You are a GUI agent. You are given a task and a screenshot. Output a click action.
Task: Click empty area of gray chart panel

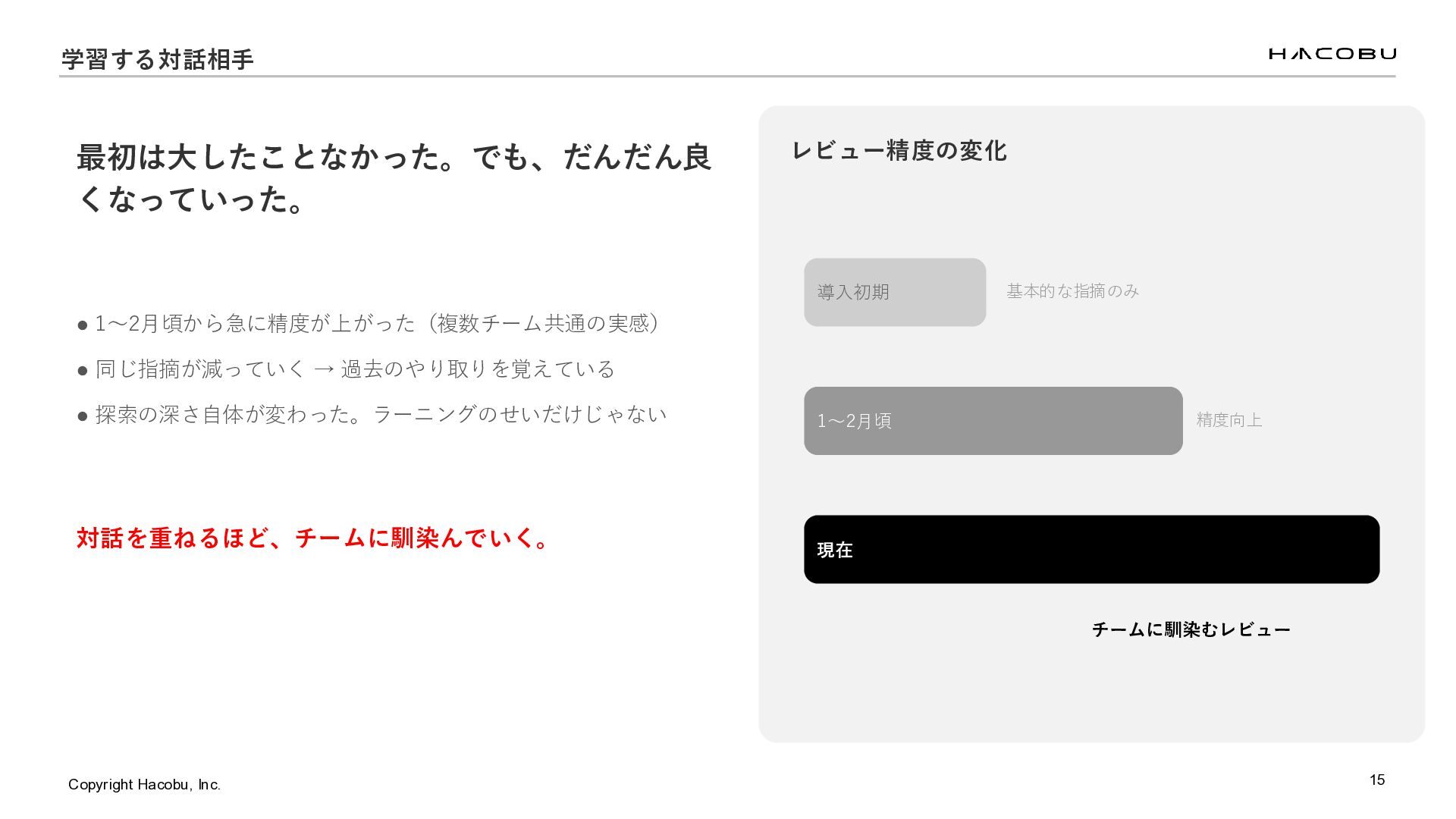(1092, 690)
